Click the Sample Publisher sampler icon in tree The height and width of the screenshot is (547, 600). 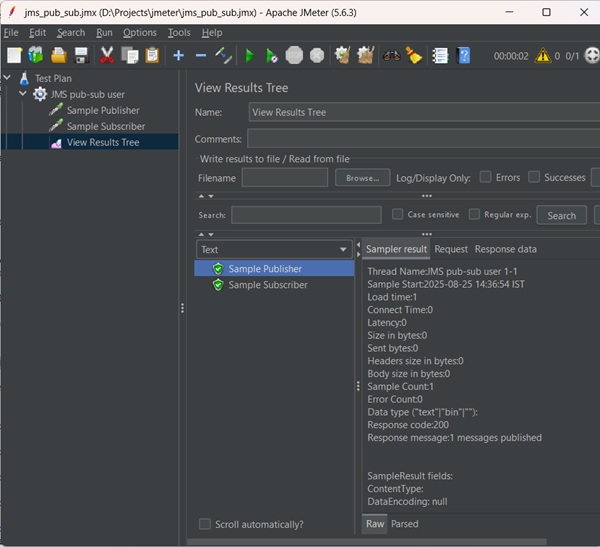tap(56, 110)
